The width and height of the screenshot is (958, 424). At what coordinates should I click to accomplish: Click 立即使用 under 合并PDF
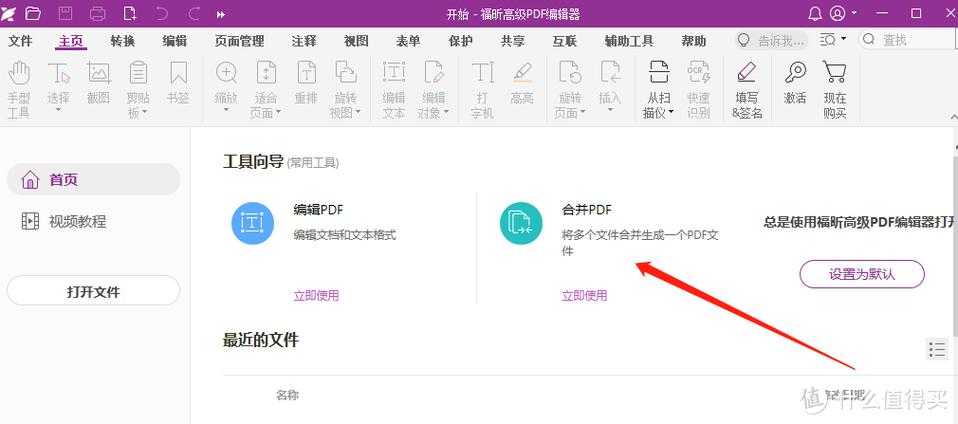(x=584, y=296)
